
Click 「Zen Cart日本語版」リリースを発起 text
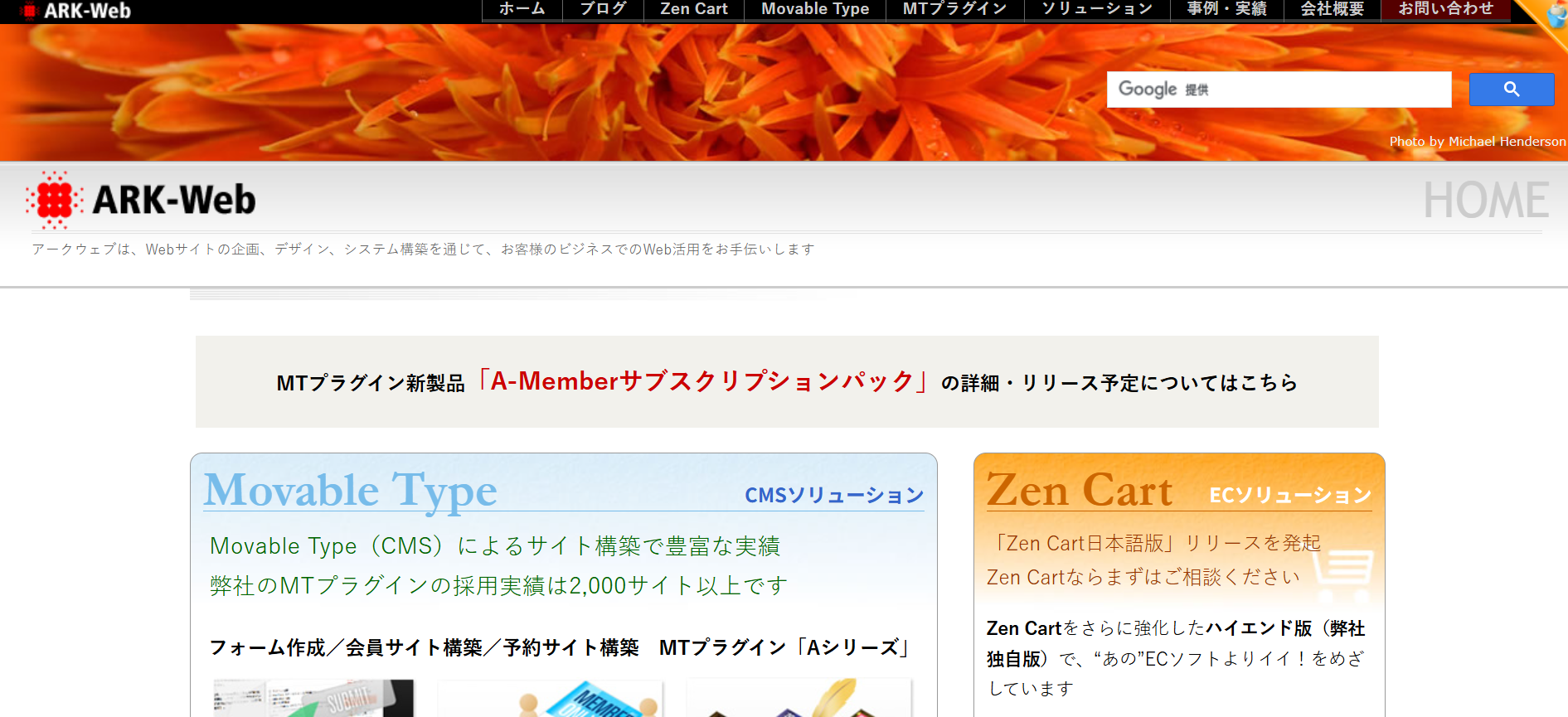click(1153, 544)
